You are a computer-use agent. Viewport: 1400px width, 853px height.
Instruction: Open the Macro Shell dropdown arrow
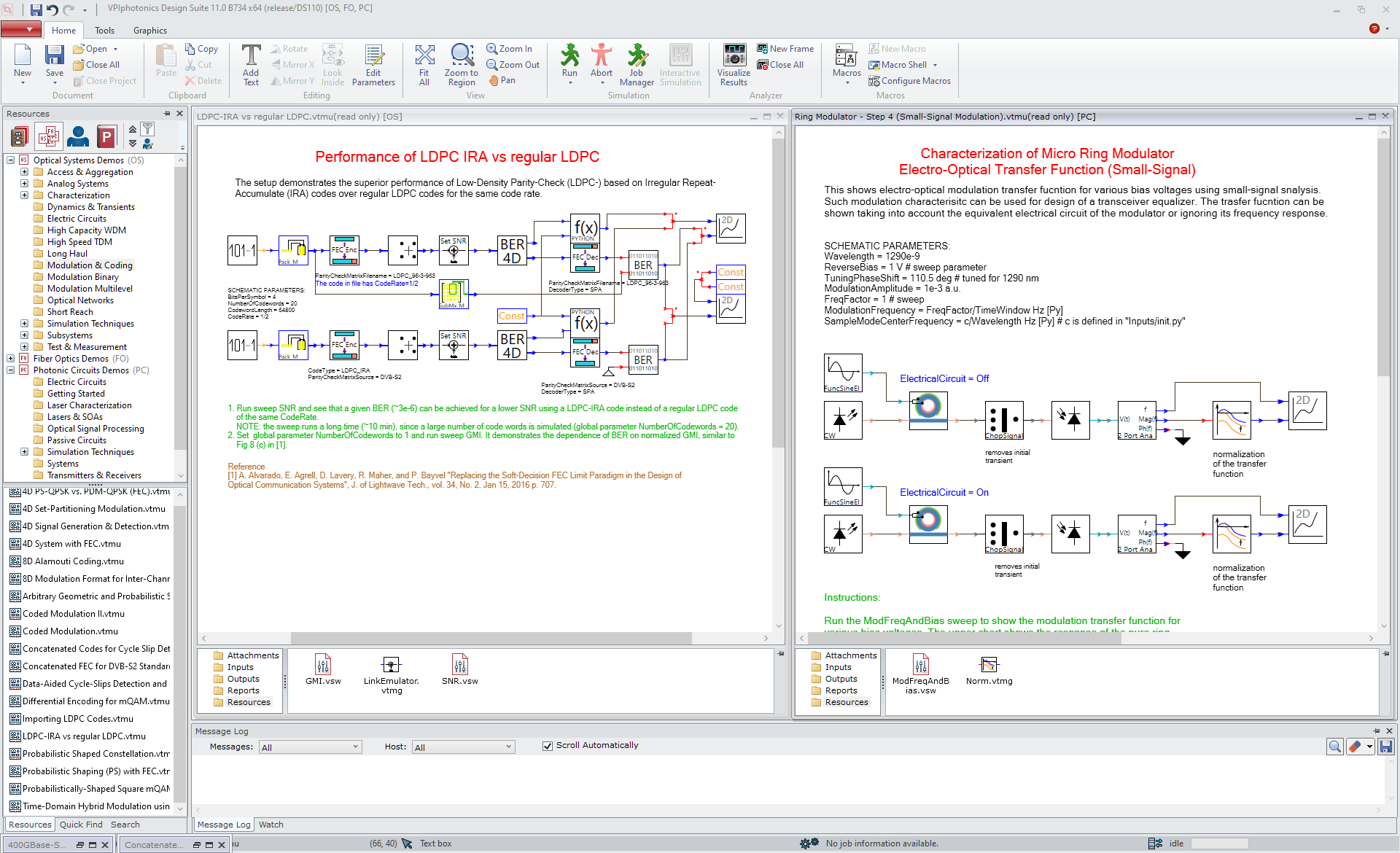coord(935,65)
